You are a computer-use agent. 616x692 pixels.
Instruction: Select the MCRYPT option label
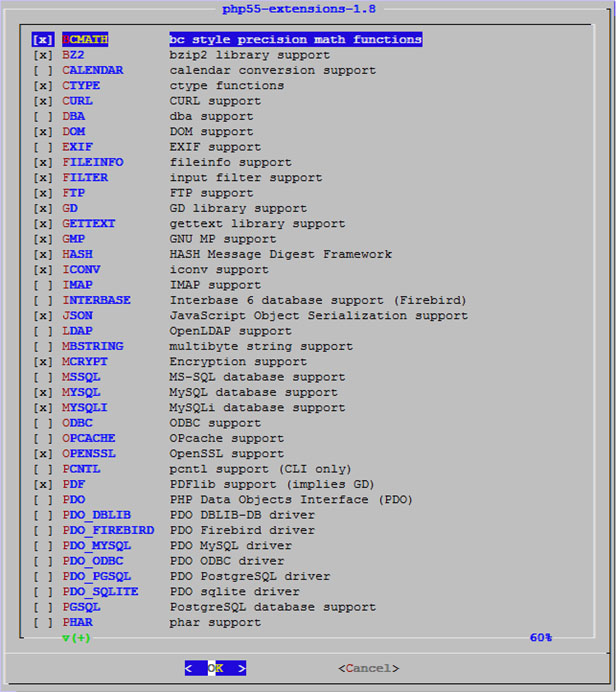tap(85, 361)
